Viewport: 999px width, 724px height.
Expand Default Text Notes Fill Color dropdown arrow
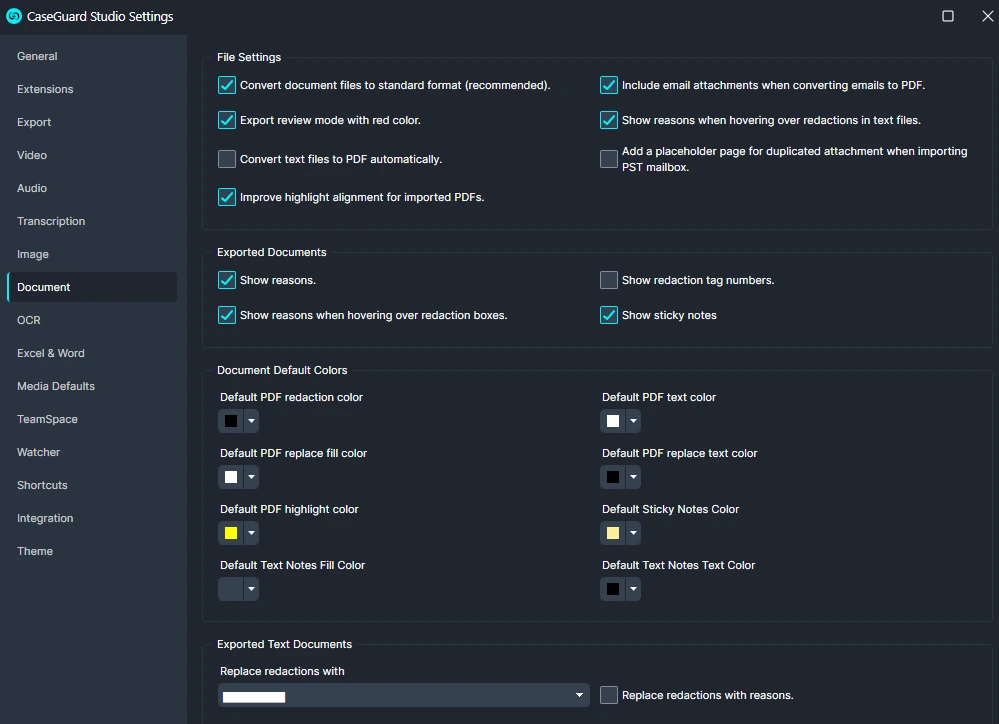point(251,589)
